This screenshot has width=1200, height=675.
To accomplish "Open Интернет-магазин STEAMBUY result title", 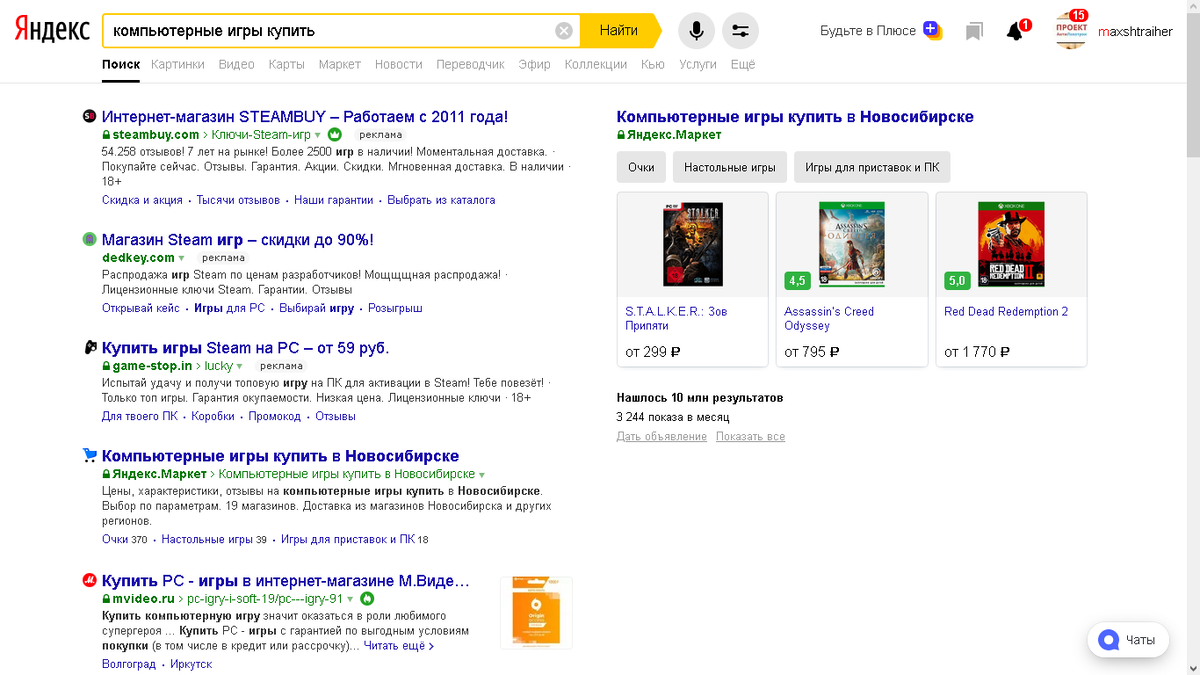I will [305, 117].
